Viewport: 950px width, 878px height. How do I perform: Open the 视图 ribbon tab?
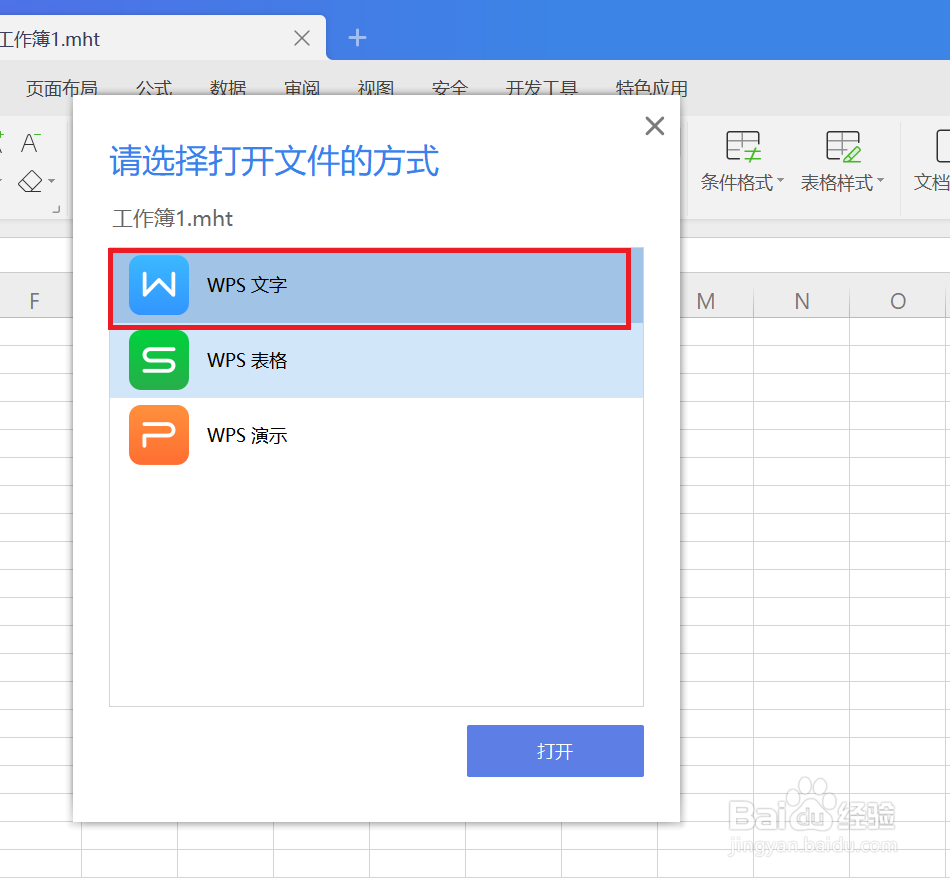376,88
